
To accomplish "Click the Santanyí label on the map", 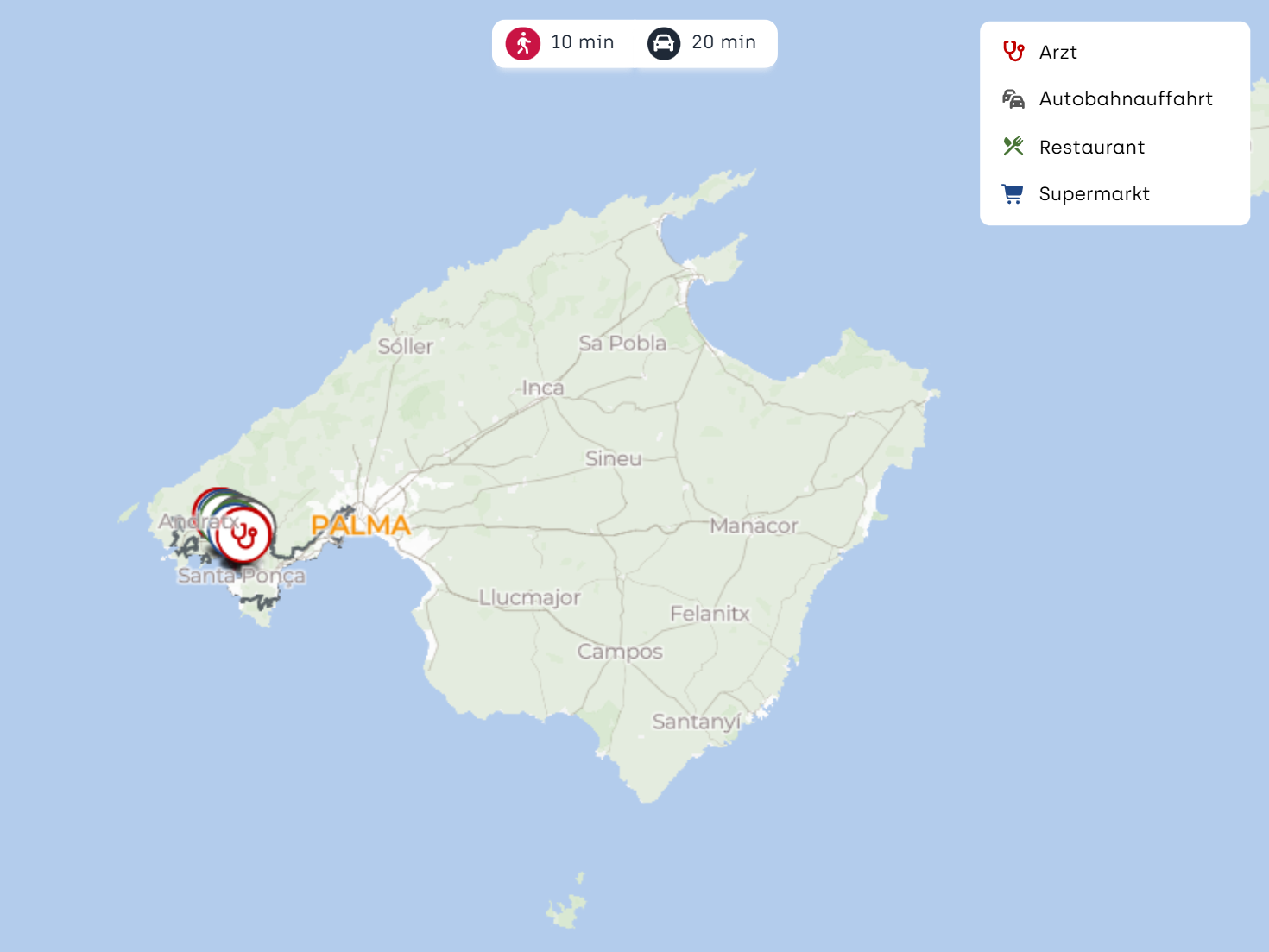I will (x=696, y=722).
